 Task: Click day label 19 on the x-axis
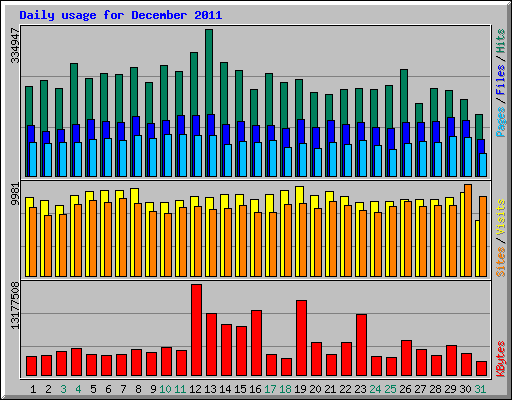pos(300,389)
